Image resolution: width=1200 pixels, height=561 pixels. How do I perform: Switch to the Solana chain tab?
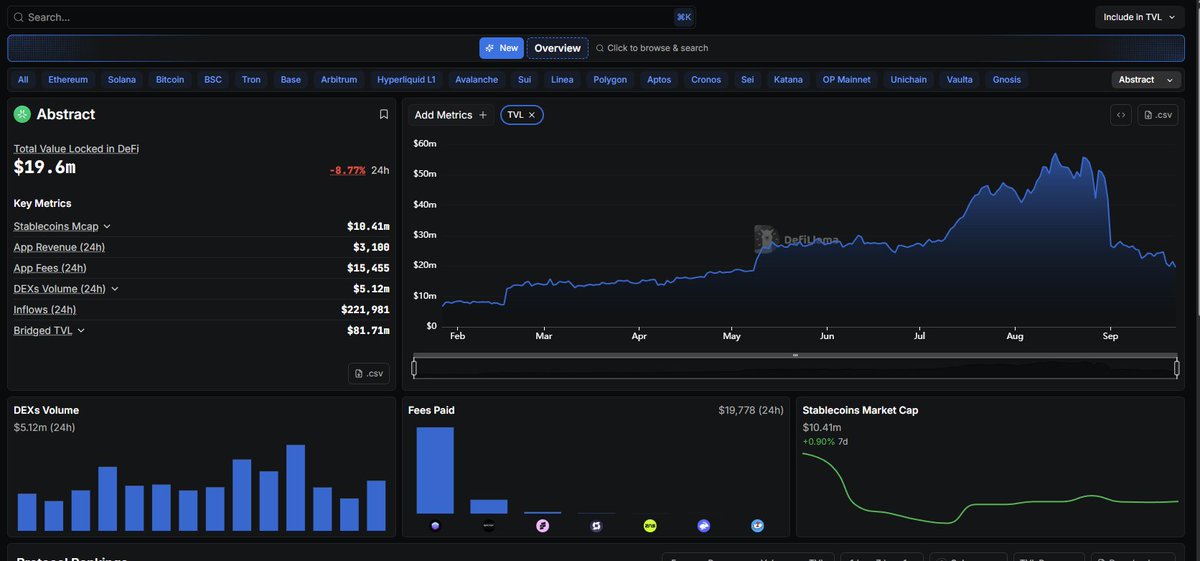122,80
